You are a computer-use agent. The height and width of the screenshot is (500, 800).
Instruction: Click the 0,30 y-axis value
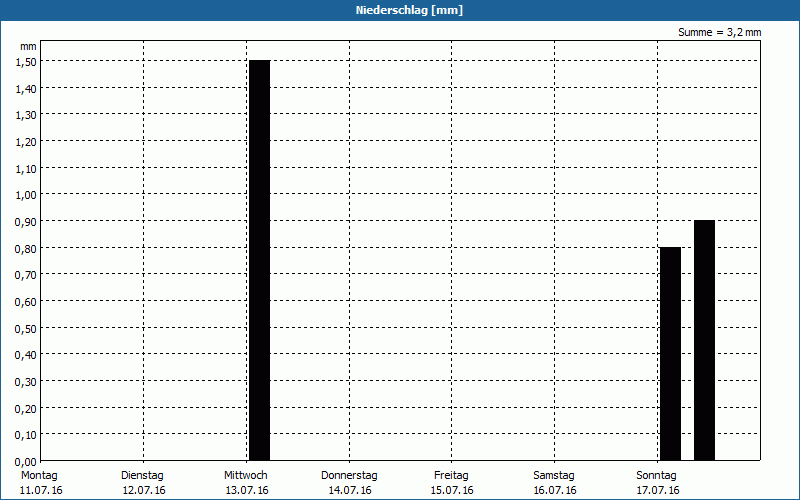click(26, 382)
